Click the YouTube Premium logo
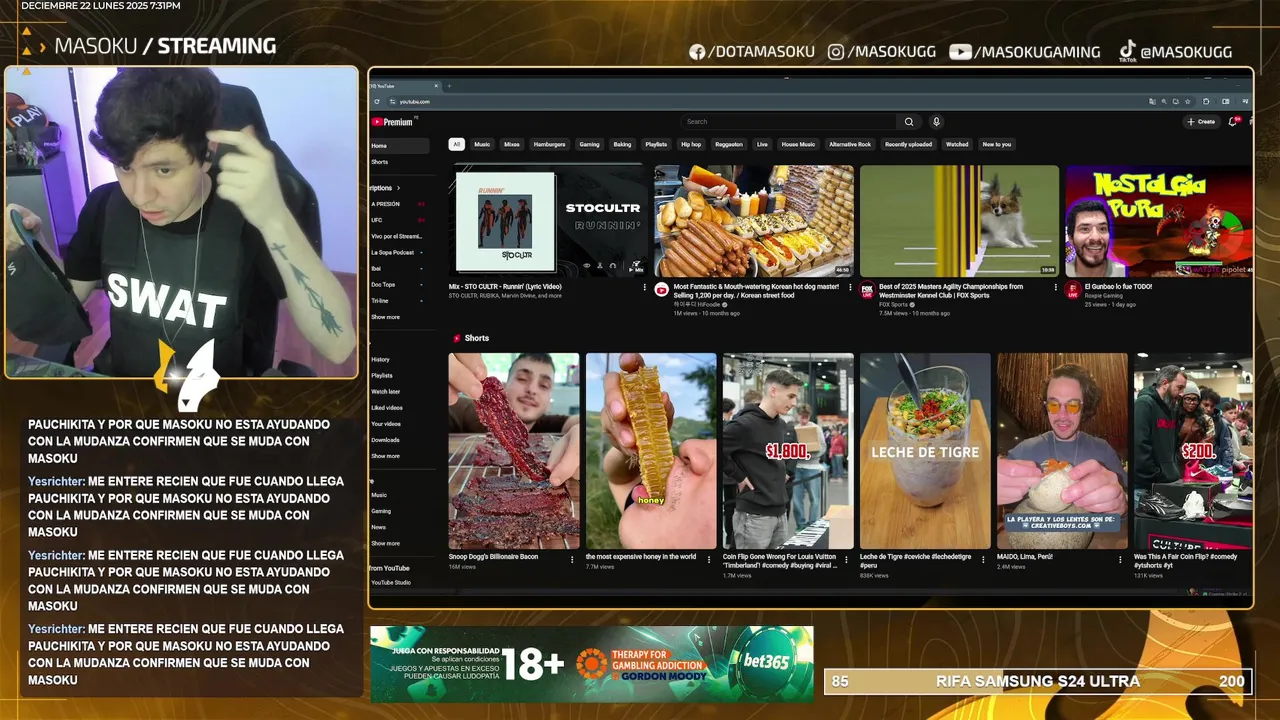Viewport: 1280px width, 720px height. [392, 122]
